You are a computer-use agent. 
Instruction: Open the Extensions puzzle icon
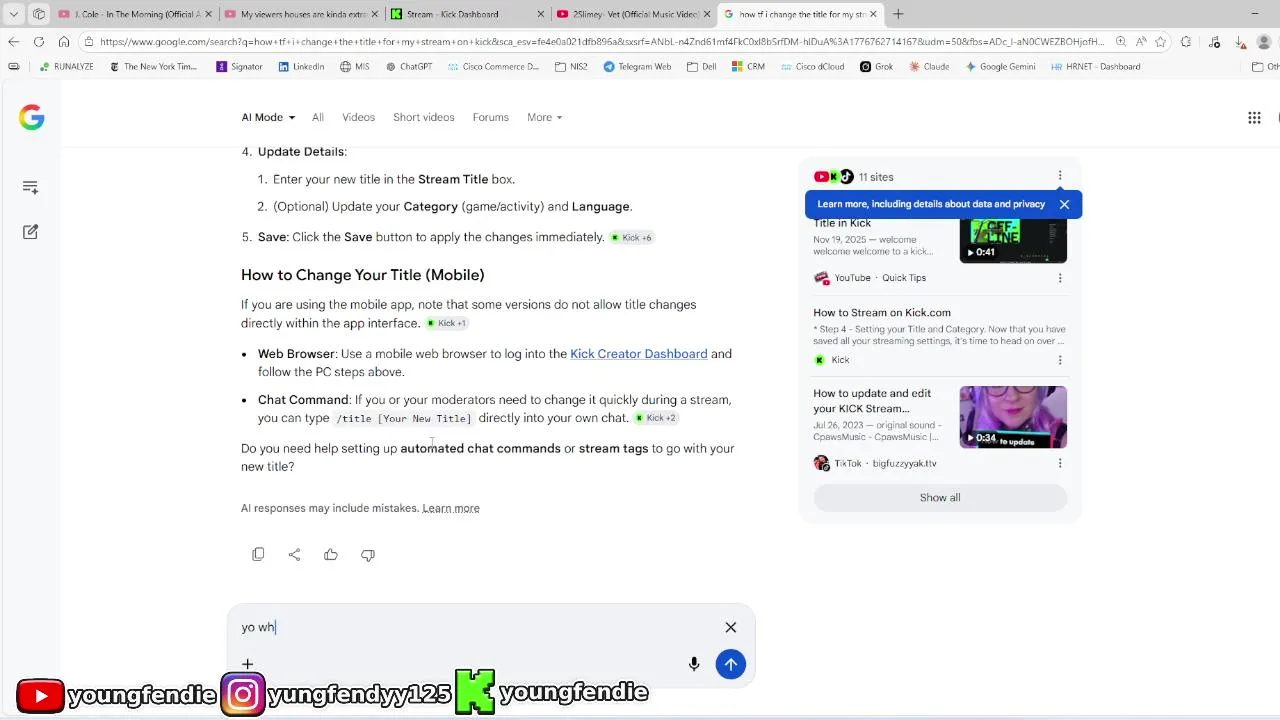click(1186, 41)
